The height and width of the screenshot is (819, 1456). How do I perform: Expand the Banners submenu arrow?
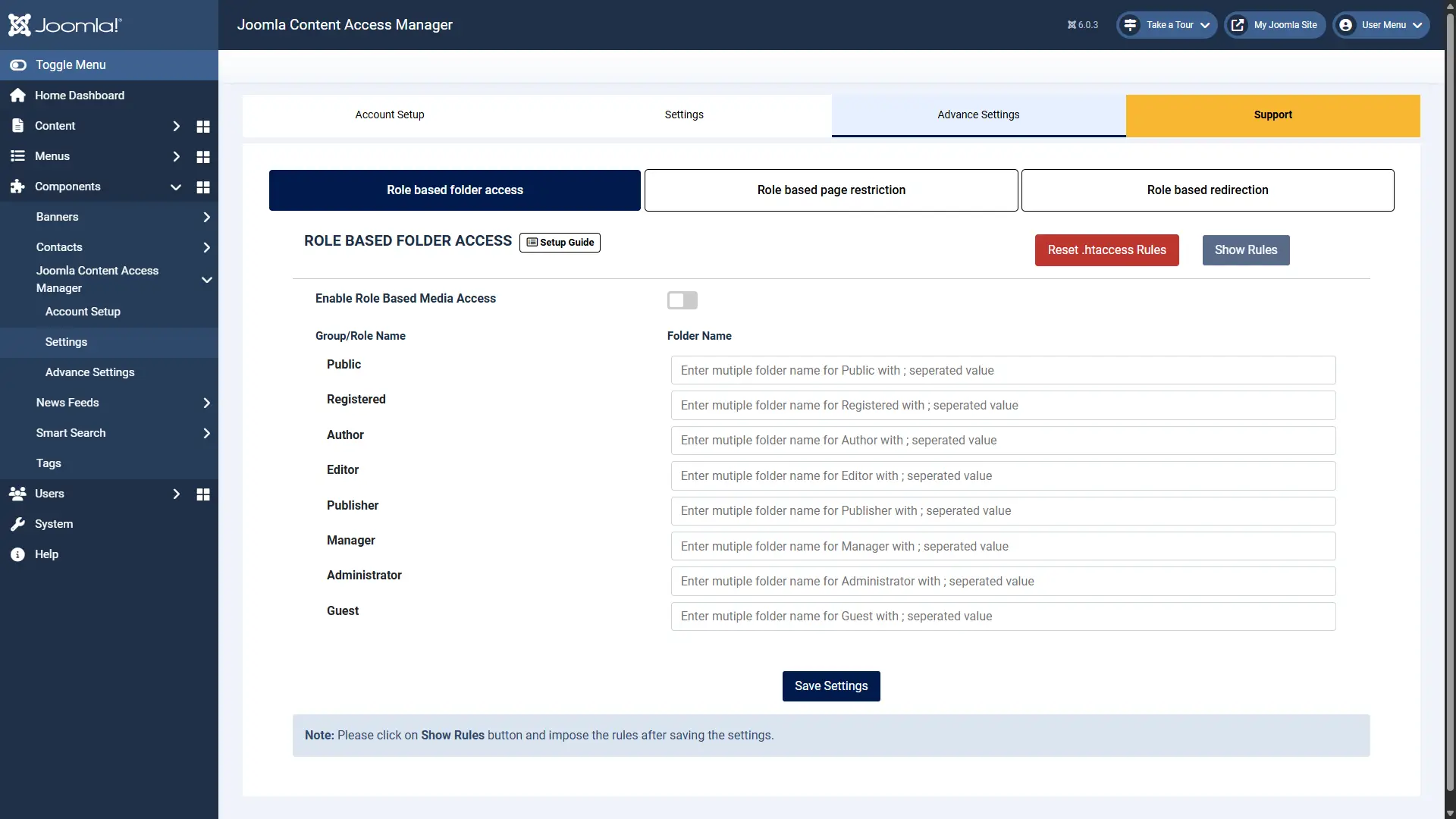206,217
